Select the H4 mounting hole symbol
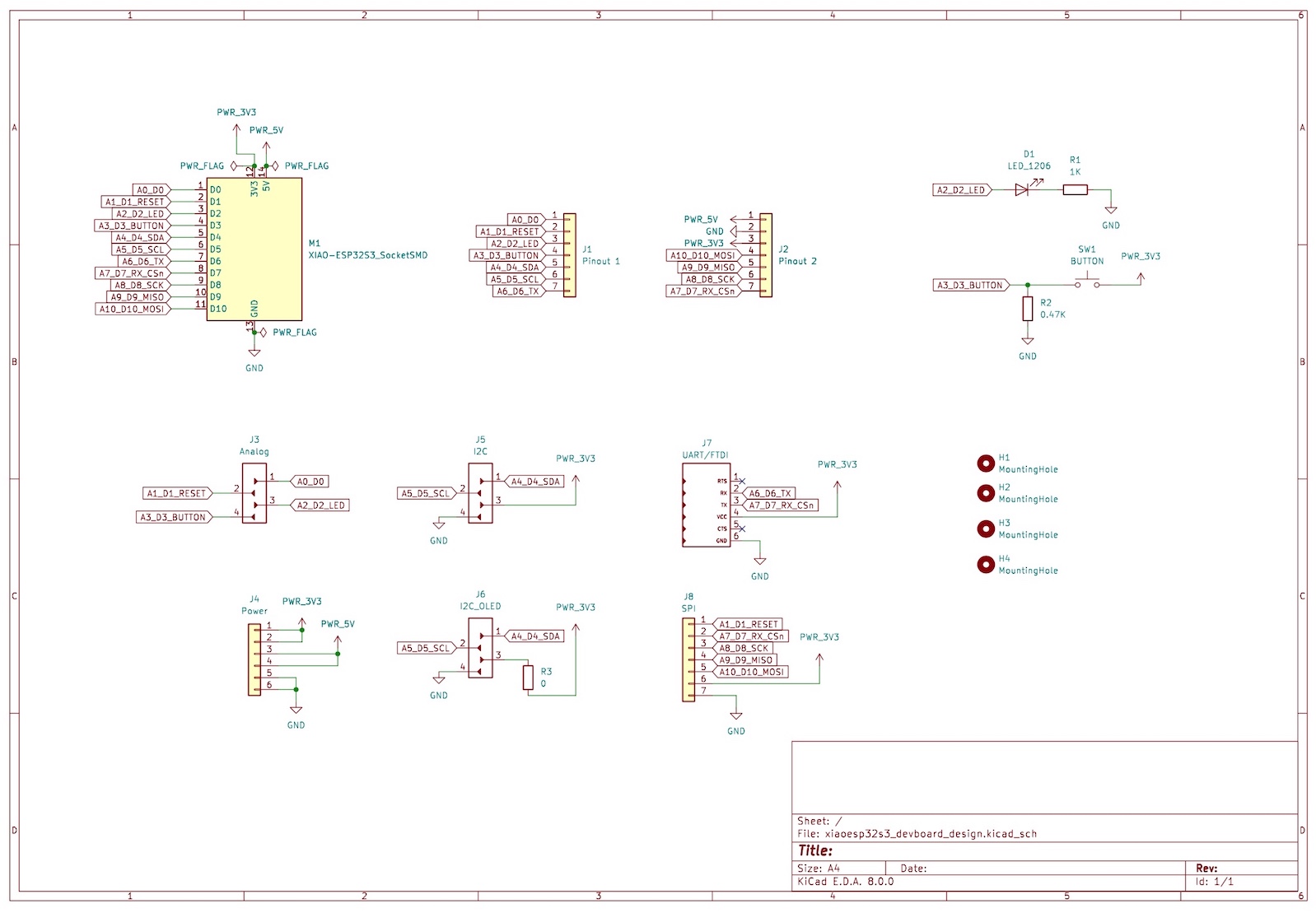The image size is (1316, 913). click(986, 565)
